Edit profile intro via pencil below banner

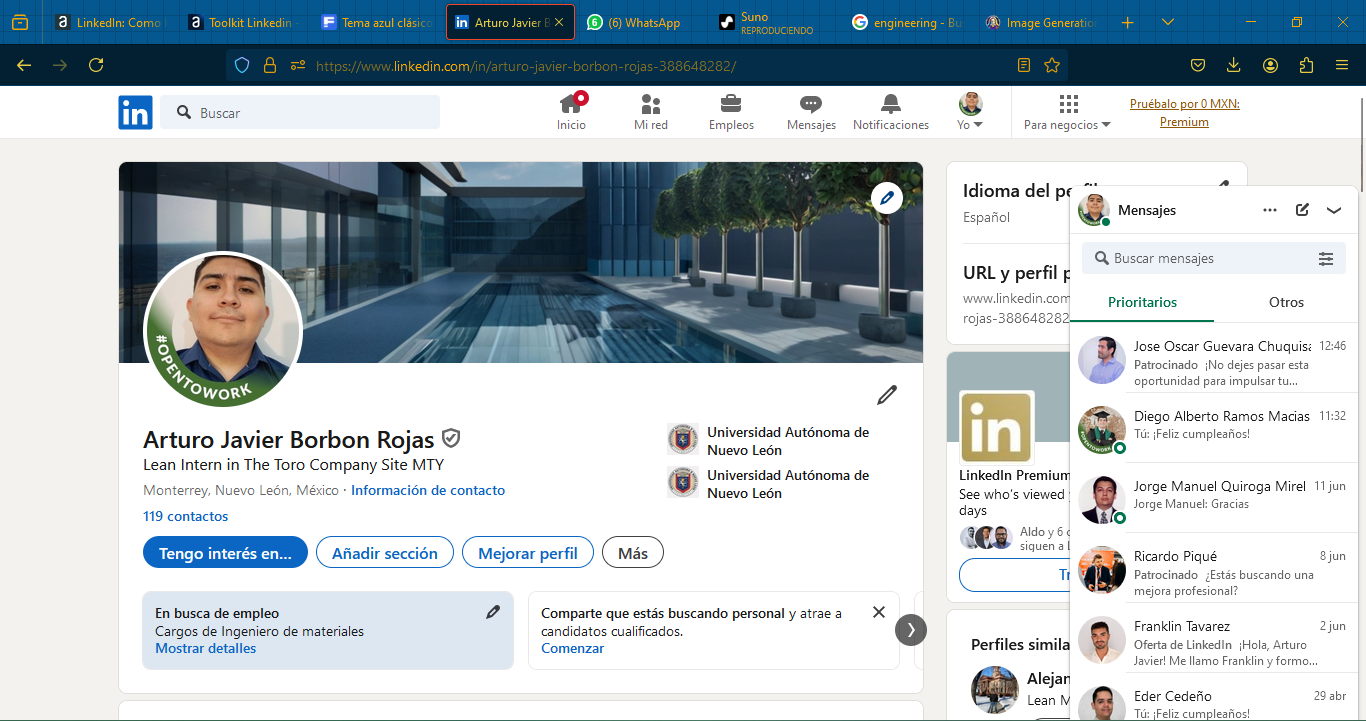[887, 395]
